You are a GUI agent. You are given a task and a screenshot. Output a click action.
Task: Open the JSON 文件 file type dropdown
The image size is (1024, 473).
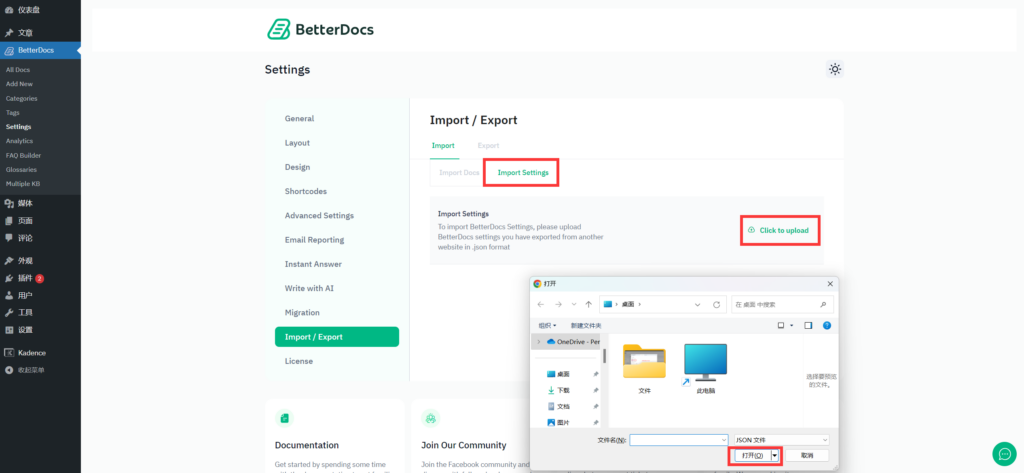pos(782,440)
